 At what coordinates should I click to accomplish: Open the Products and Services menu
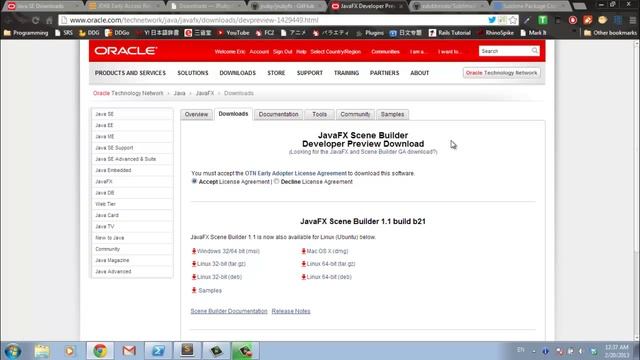[x=130, y=73]
